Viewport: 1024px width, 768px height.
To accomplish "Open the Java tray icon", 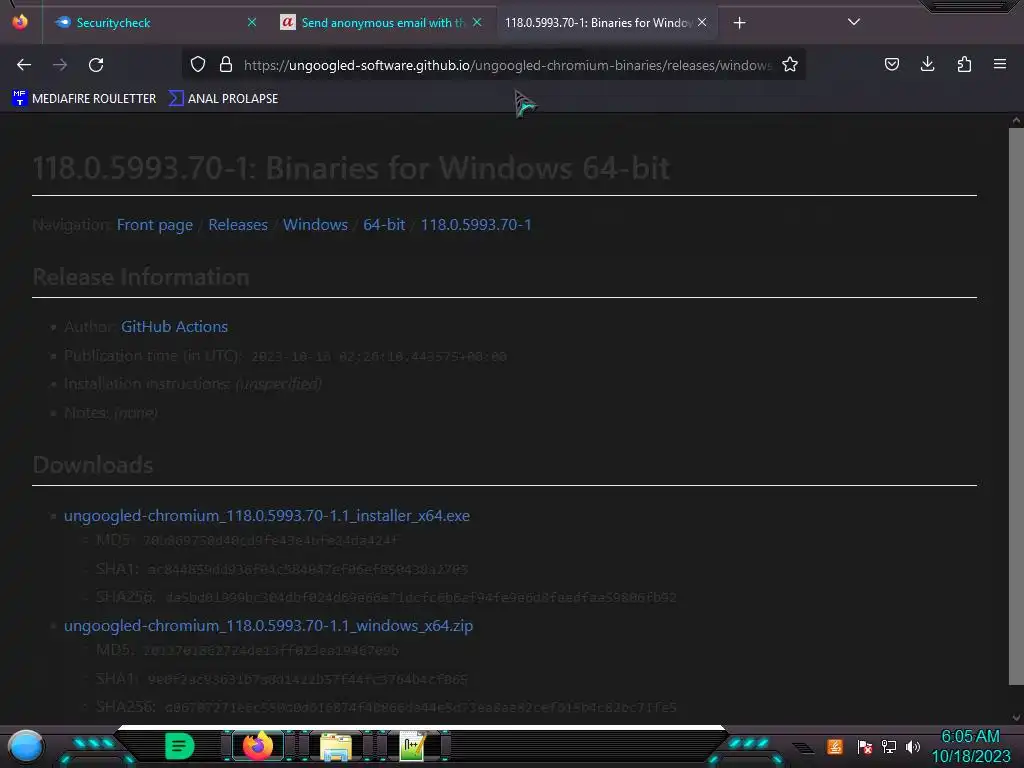I will click(x=835, y=746).
